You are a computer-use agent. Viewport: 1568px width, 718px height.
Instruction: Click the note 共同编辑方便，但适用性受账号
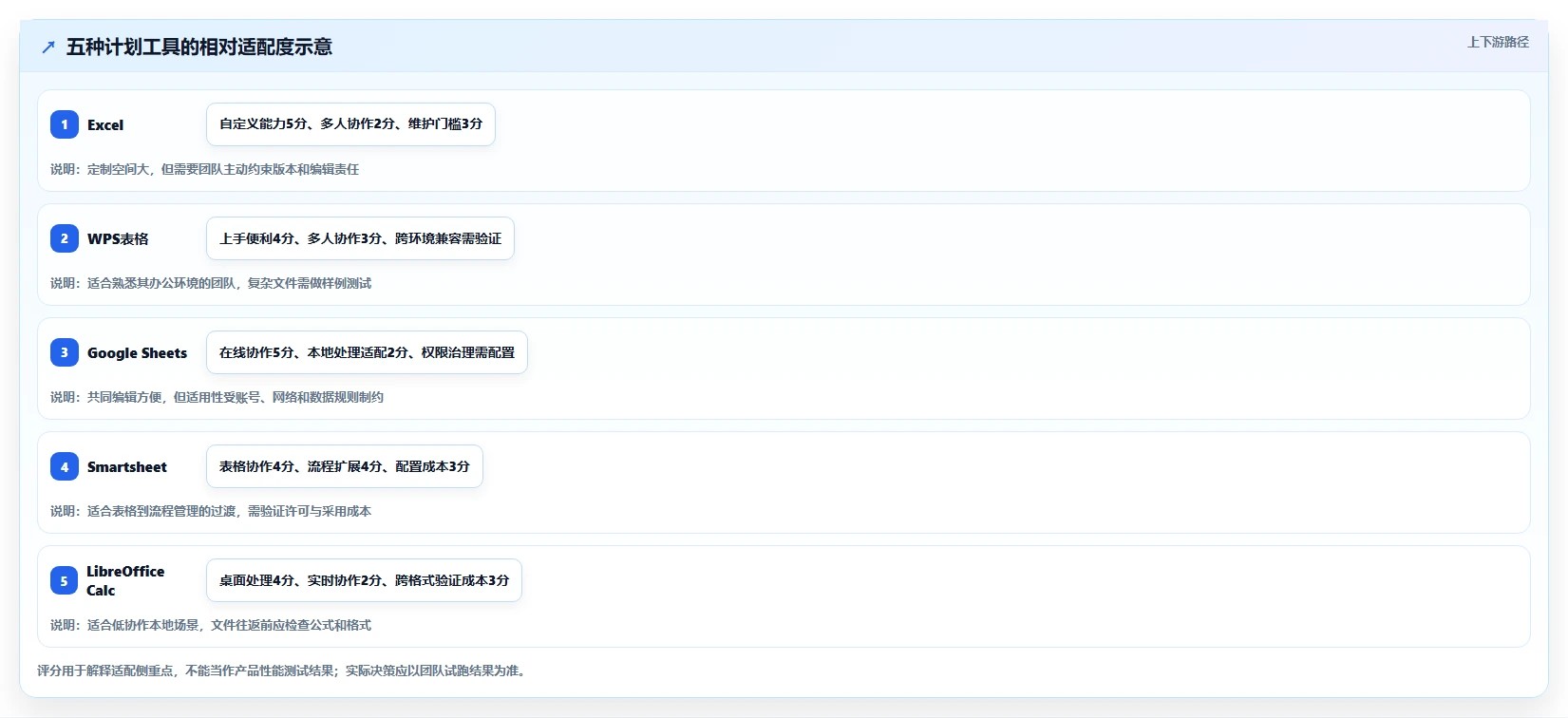pyautogui.click(x=217, y=397)
